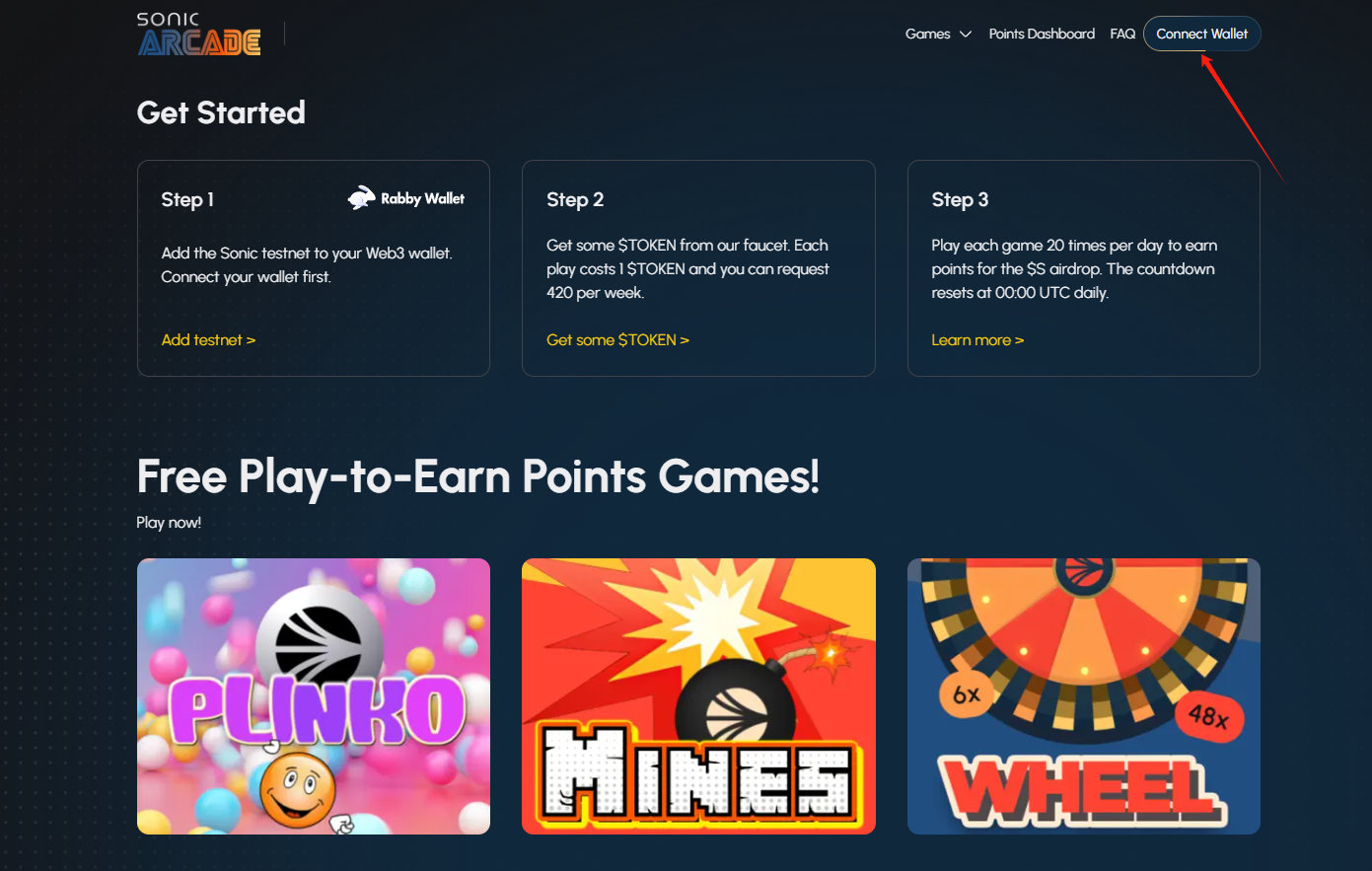
Task: Click the Rabby Wallet rabbit icon
Action: (362, 198)
